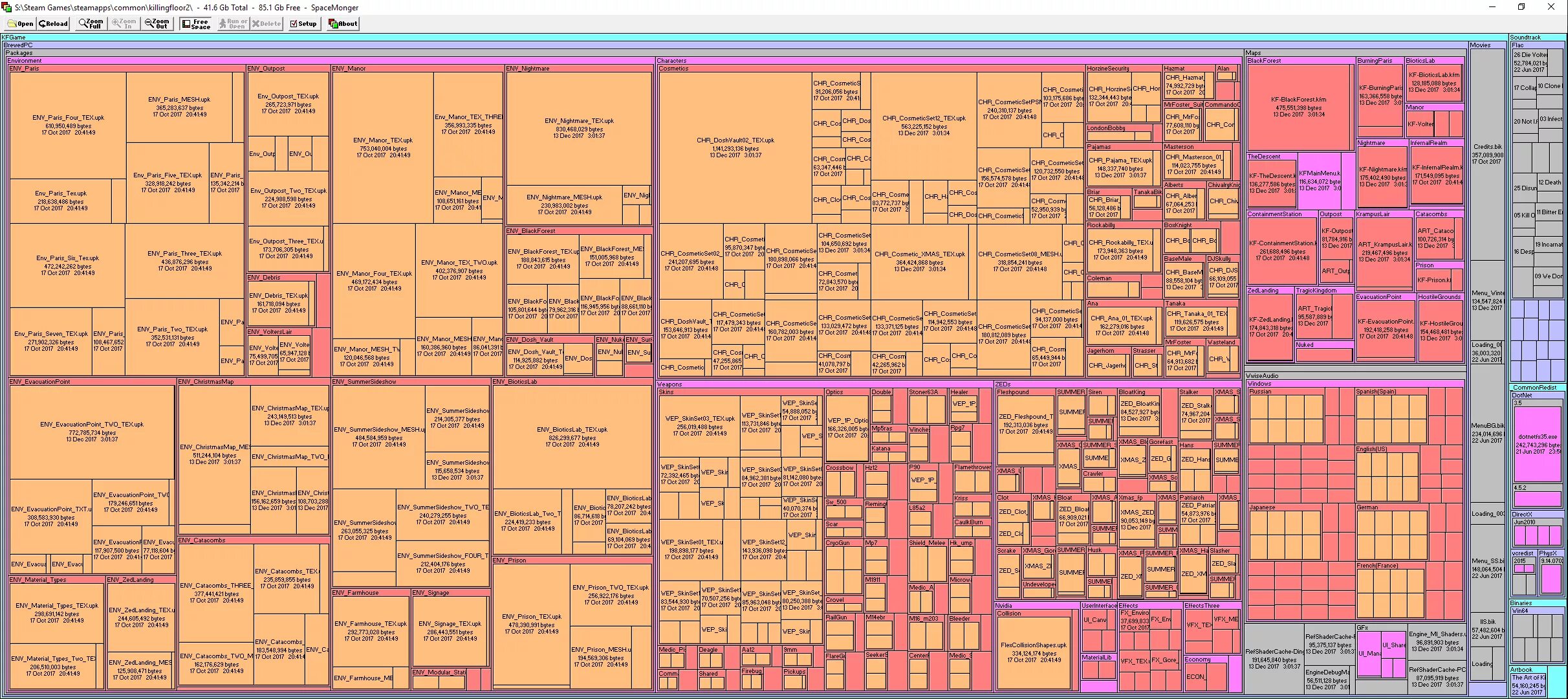Select ENV_Nightmare_TEX.upk block in treemap

pyautogui.click(x=578, y=128)
